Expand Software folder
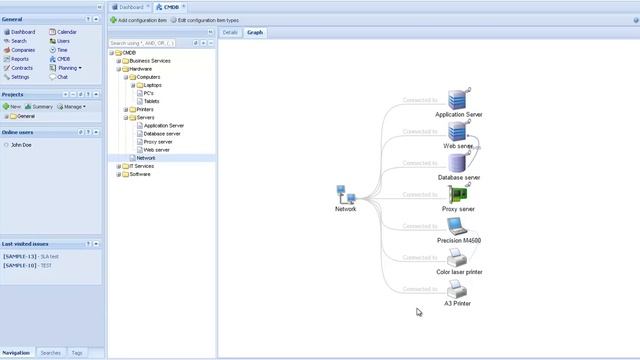 click(x=119, y=174)
